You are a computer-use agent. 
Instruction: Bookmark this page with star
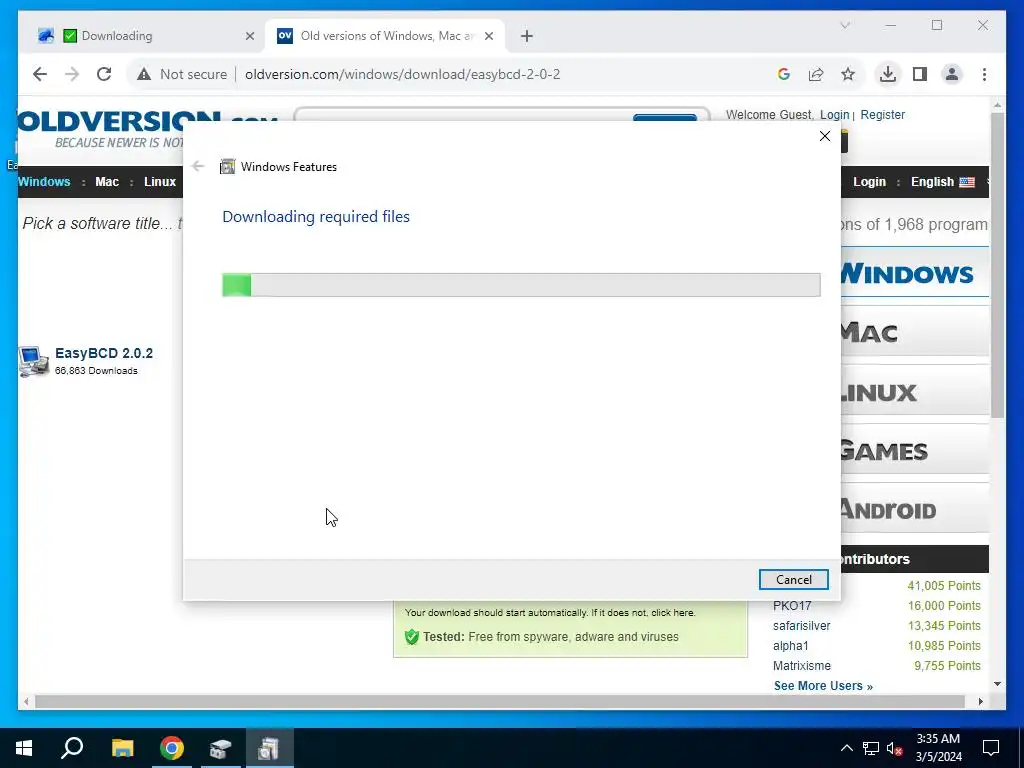click(x=848, y=74)
